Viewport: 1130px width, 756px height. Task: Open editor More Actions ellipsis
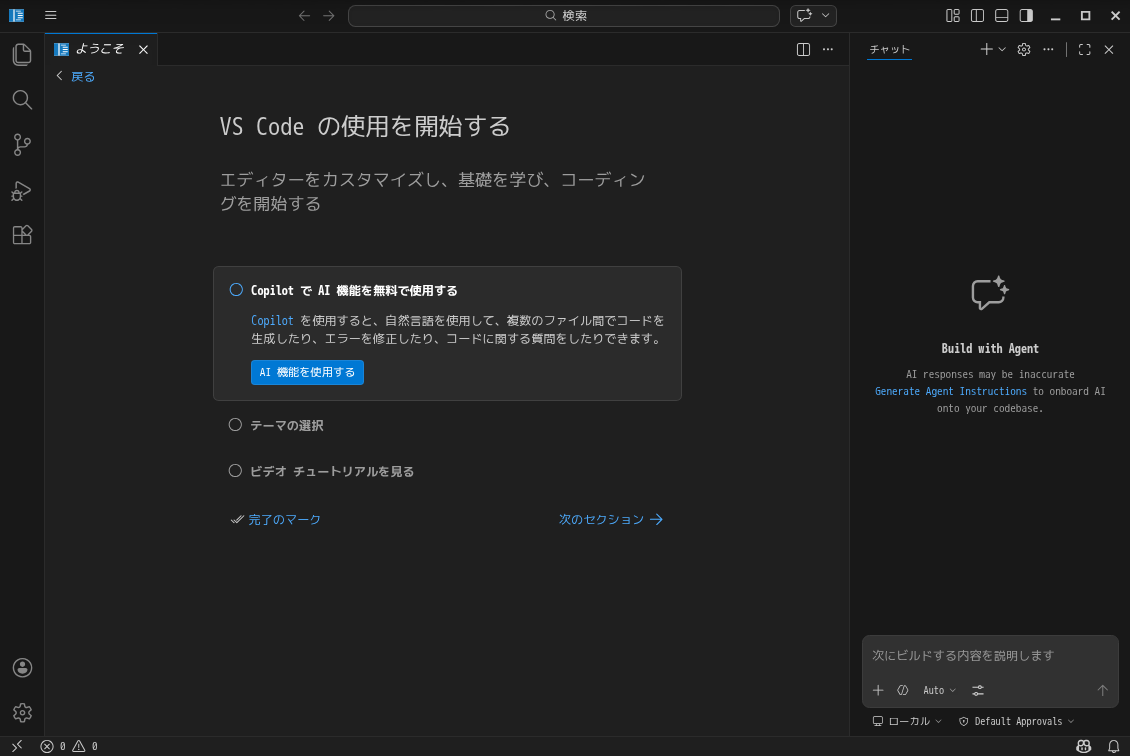[828, 49]
